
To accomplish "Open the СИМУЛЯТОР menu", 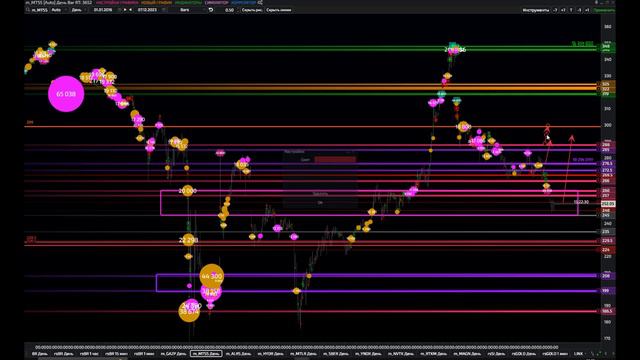I will pyautogui.click(x=217, y=2).
